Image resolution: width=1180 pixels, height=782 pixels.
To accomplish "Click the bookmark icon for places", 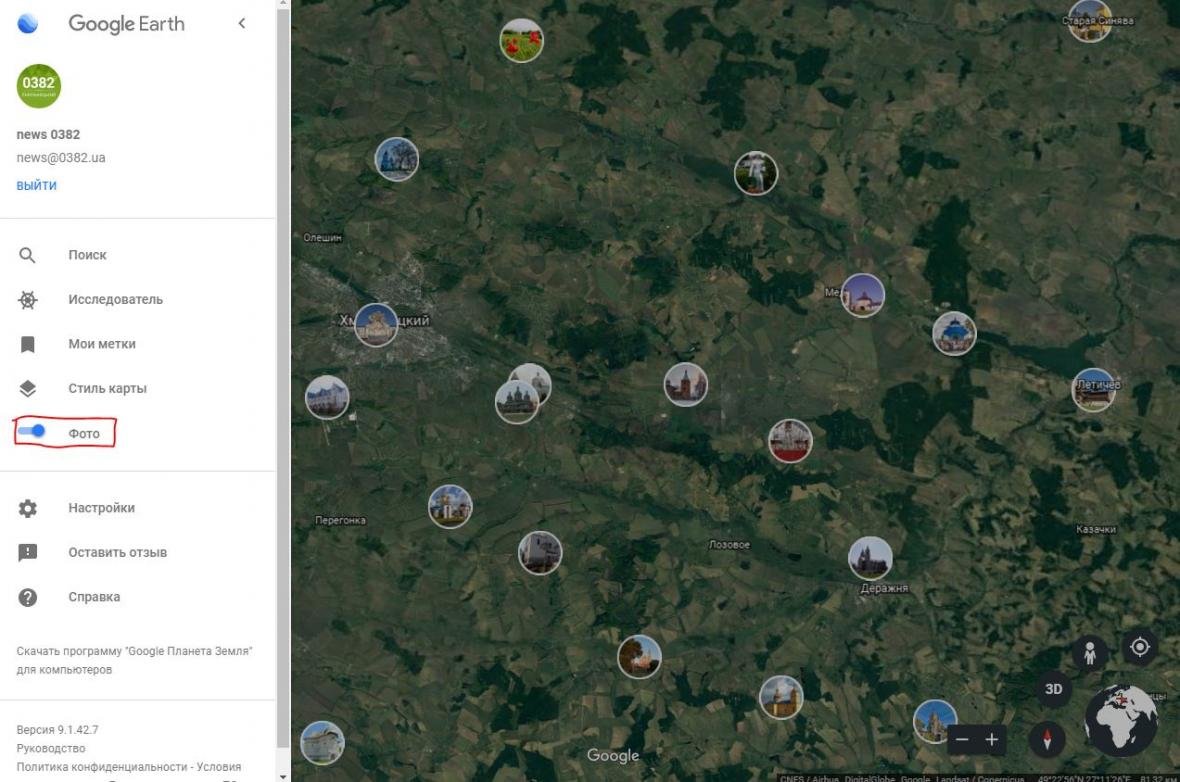I will [x=28, y=344].
